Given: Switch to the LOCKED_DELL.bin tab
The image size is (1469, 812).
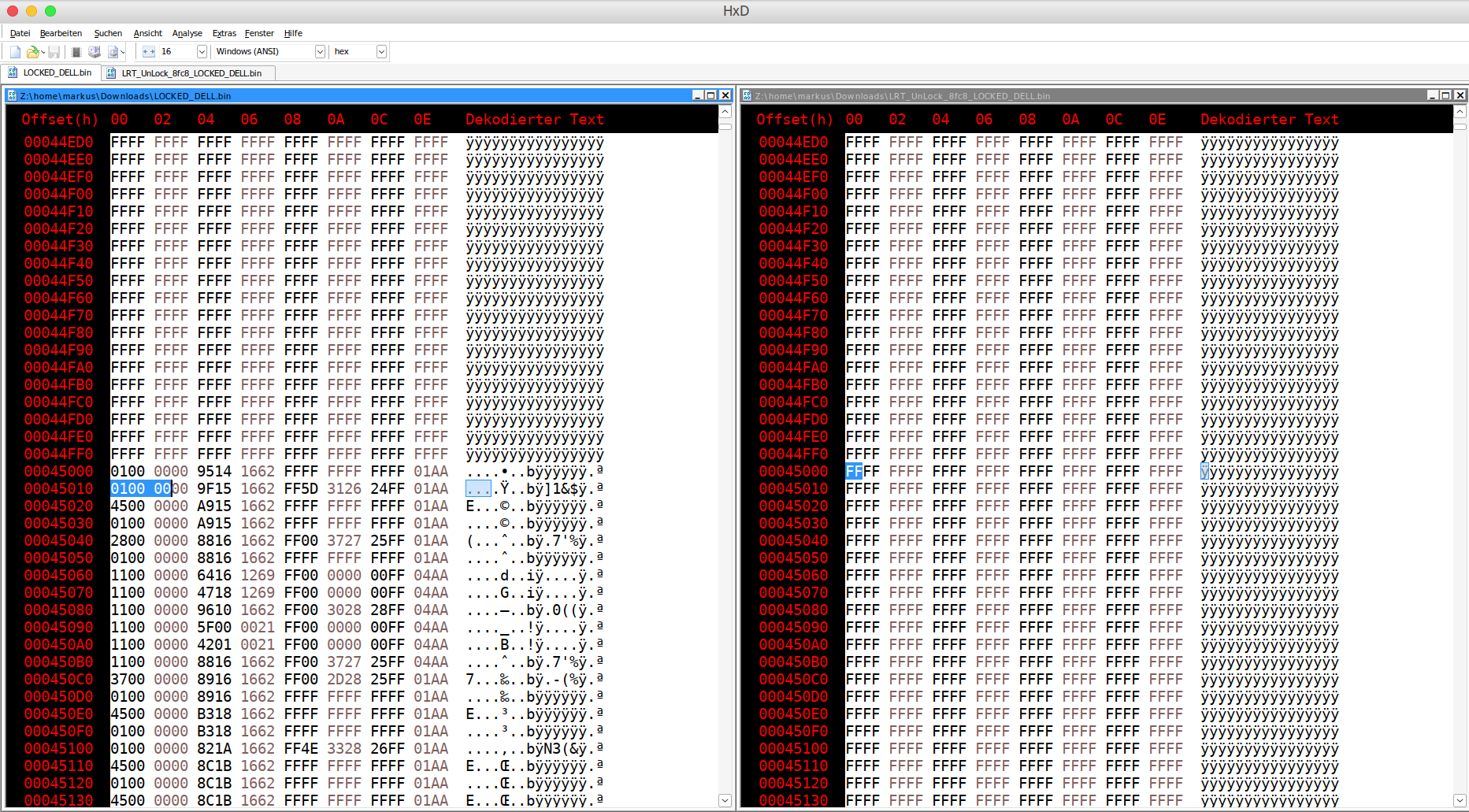Looking at the screenshot, I should (50, 72).
